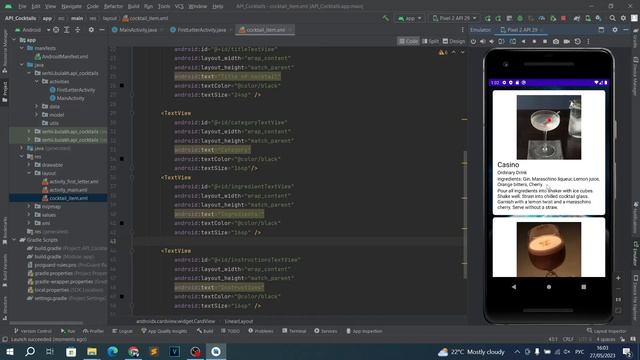Click the emulator power button

point(473,42)
